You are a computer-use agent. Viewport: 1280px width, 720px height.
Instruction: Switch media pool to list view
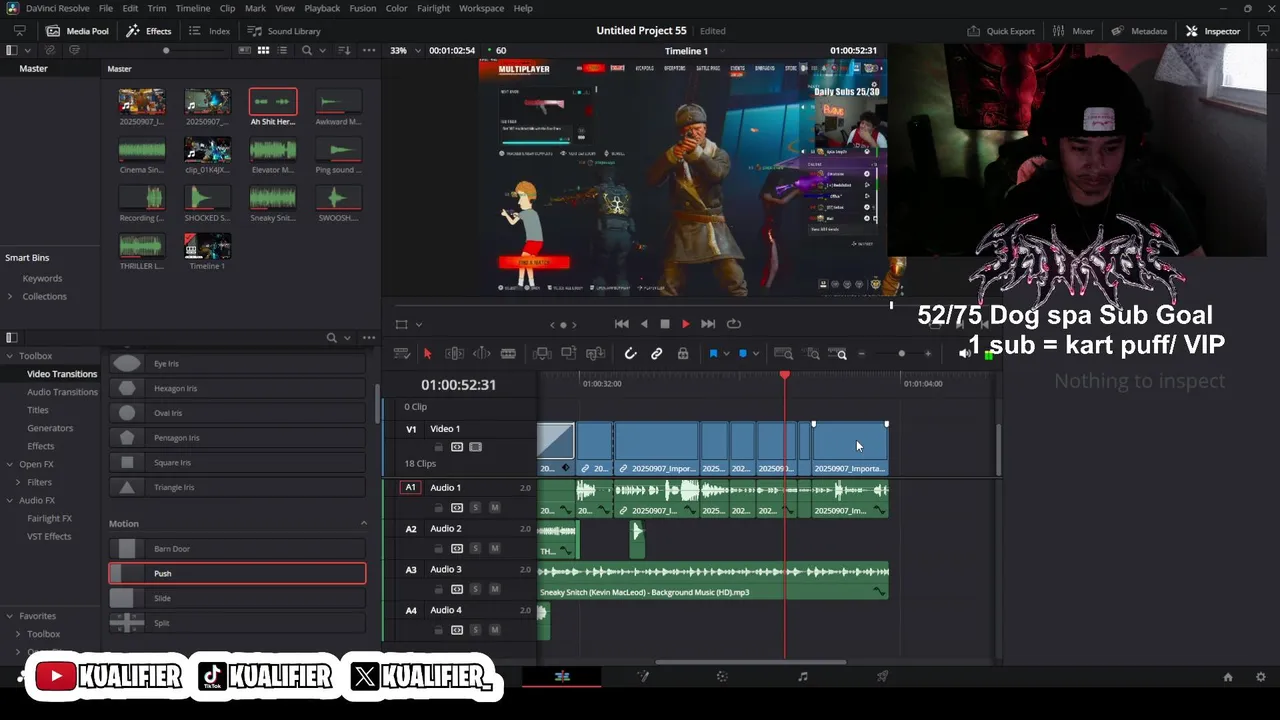282,50
